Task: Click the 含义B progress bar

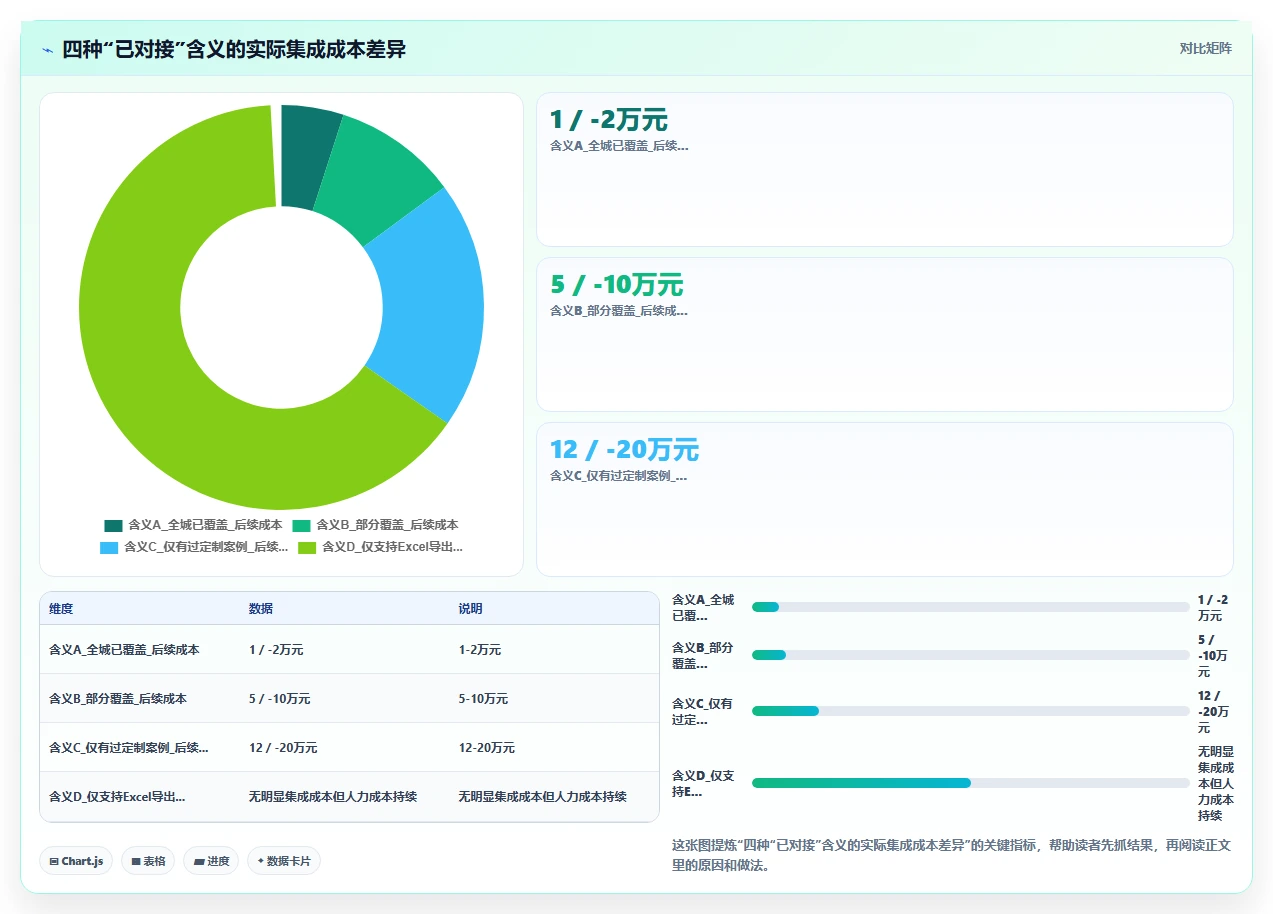Action: pyautogui.click(x=970, y=655)
